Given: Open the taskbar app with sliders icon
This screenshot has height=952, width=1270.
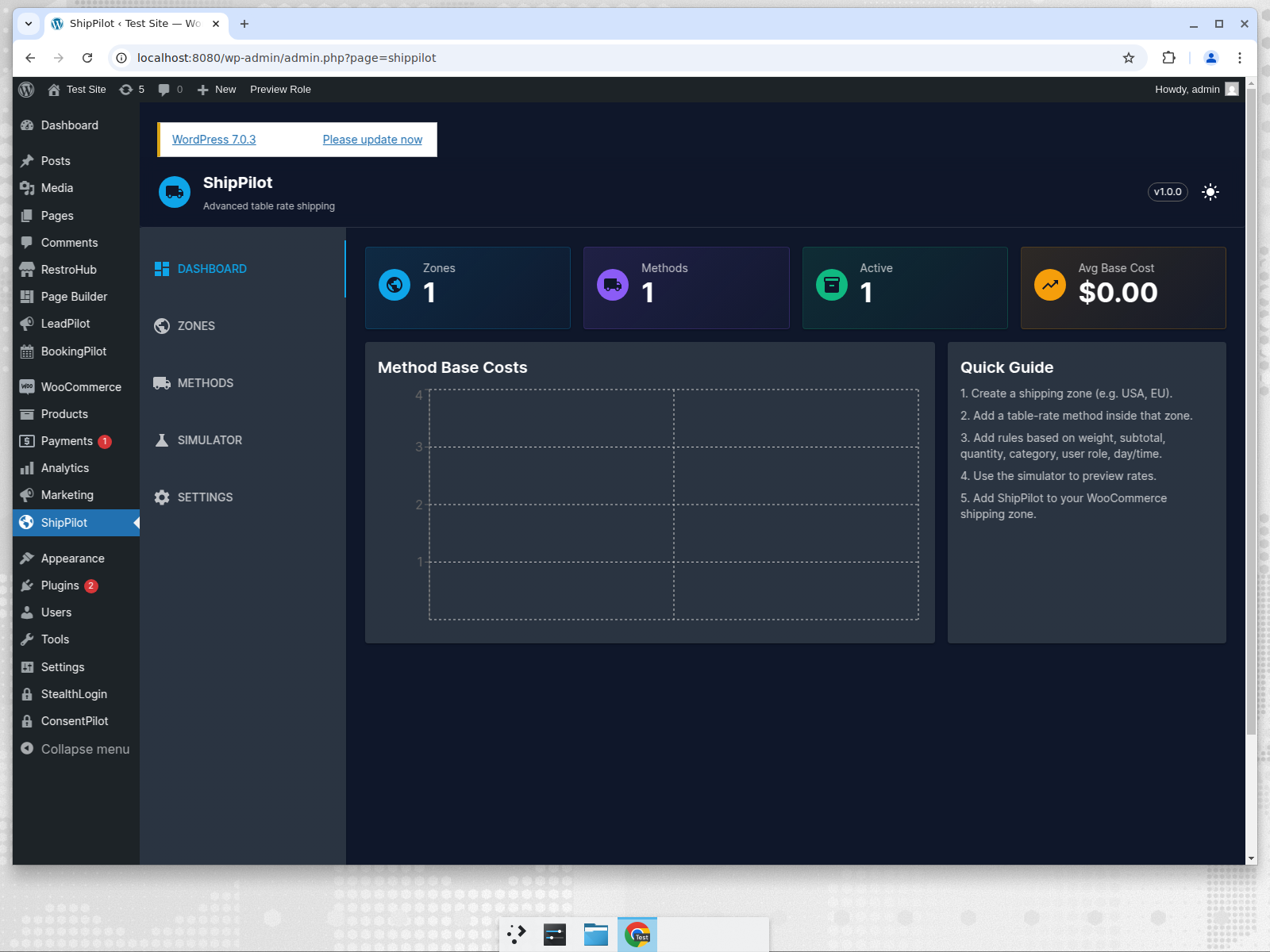Looking at the screenshot, I should click(555, 935).
